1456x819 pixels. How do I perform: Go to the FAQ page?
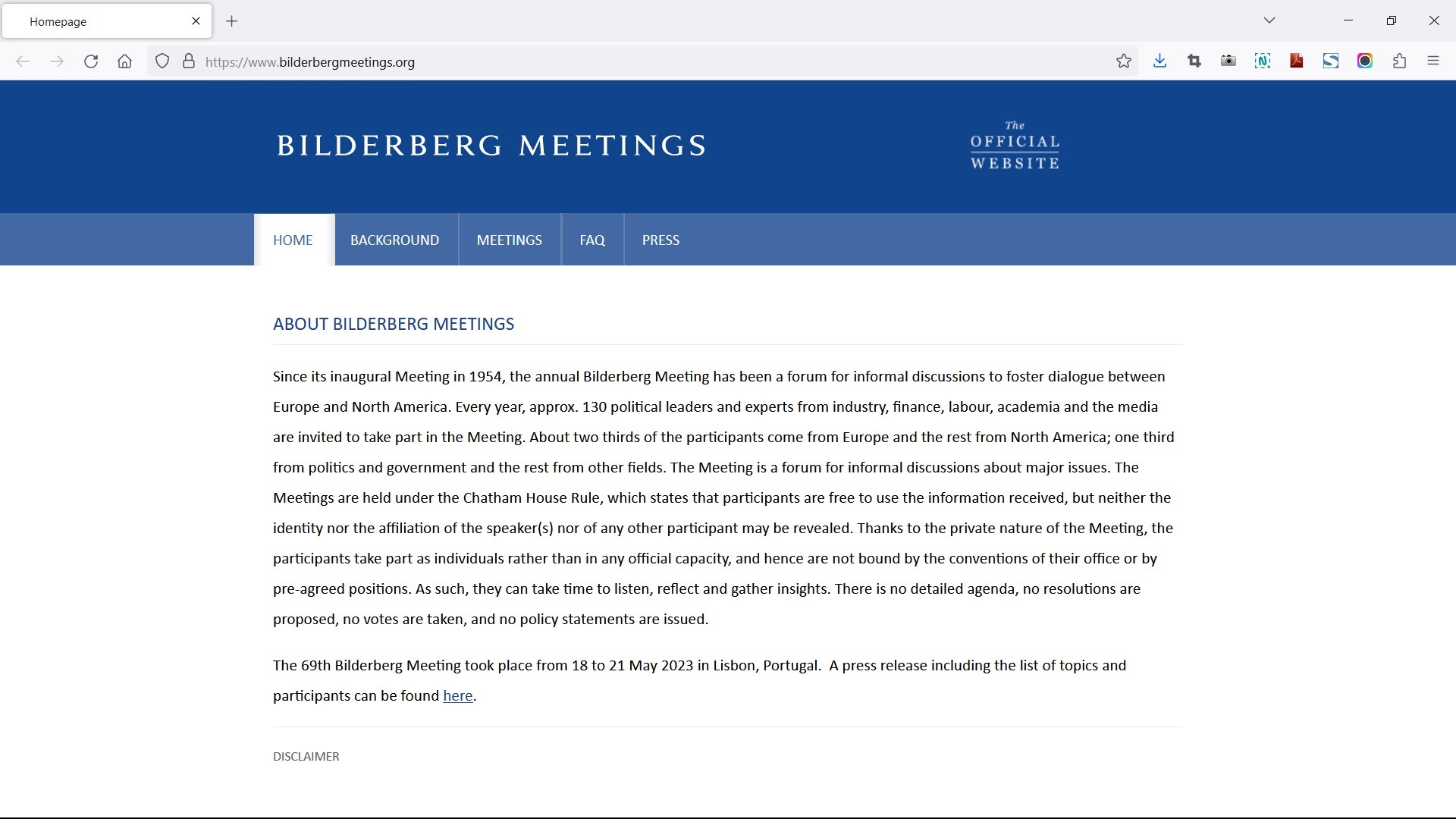click(592, 240)
